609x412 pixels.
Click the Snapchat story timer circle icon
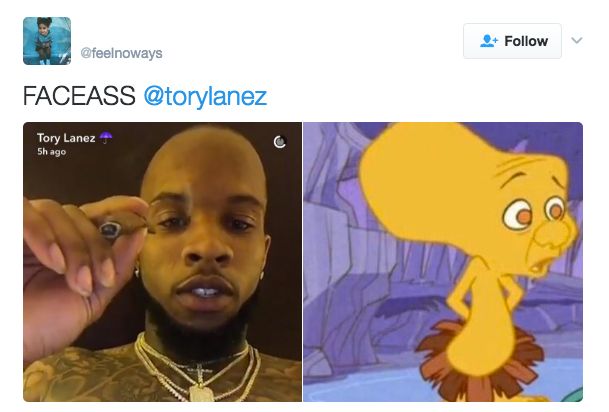[280, 142]
